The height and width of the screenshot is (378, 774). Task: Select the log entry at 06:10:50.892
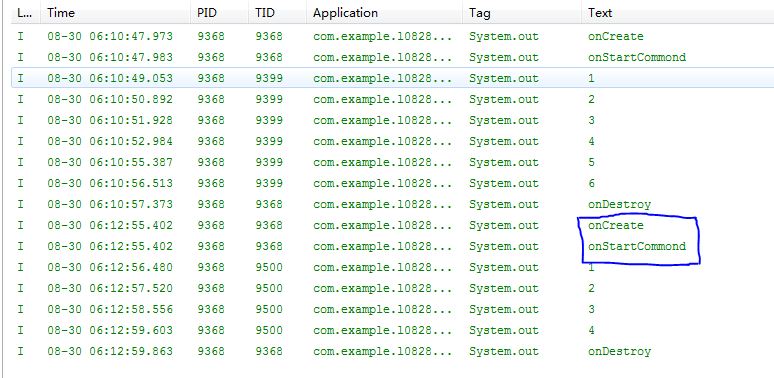393,100
